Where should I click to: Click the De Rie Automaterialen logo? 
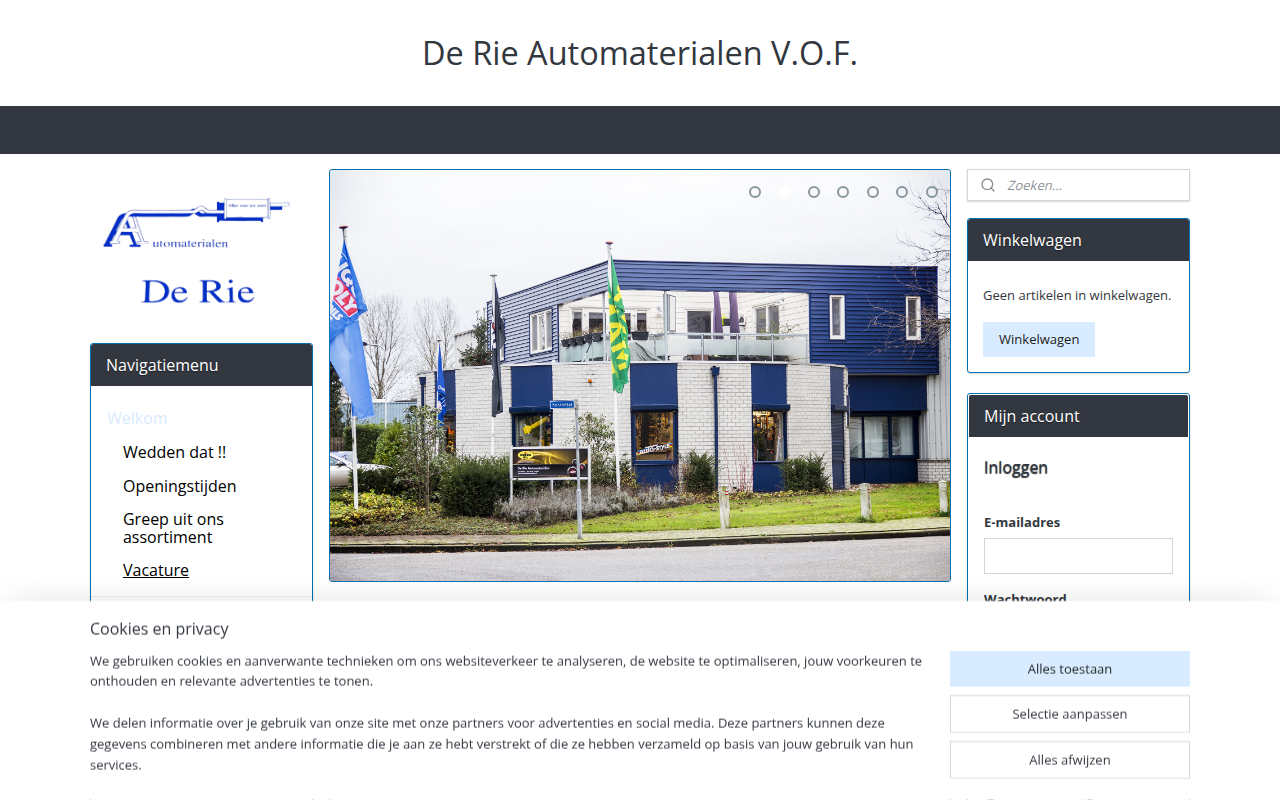pyautogui.click(x=197, y=252)
